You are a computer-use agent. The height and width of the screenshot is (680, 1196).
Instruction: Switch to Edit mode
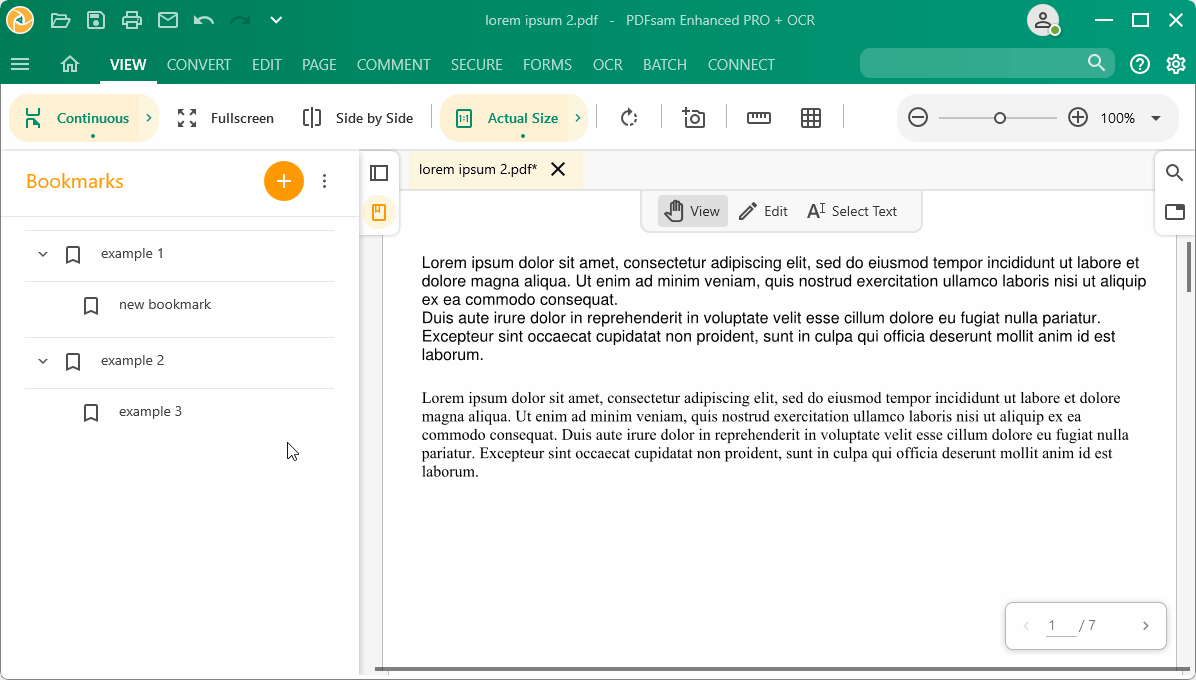click(763, 211)
